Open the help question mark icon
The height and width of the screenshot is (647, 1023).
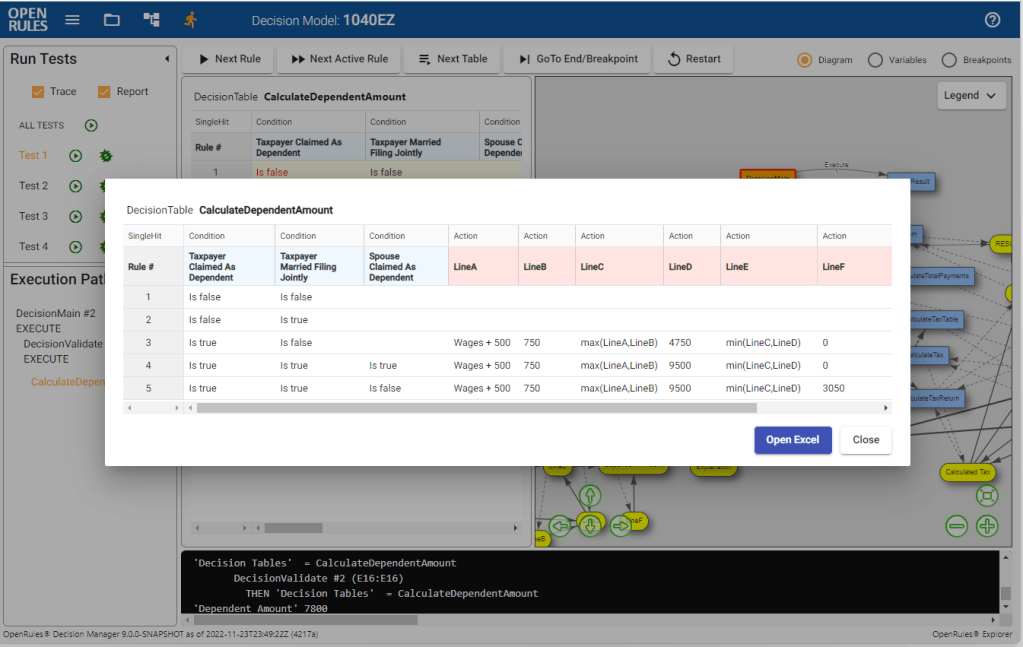pos(992,20)
